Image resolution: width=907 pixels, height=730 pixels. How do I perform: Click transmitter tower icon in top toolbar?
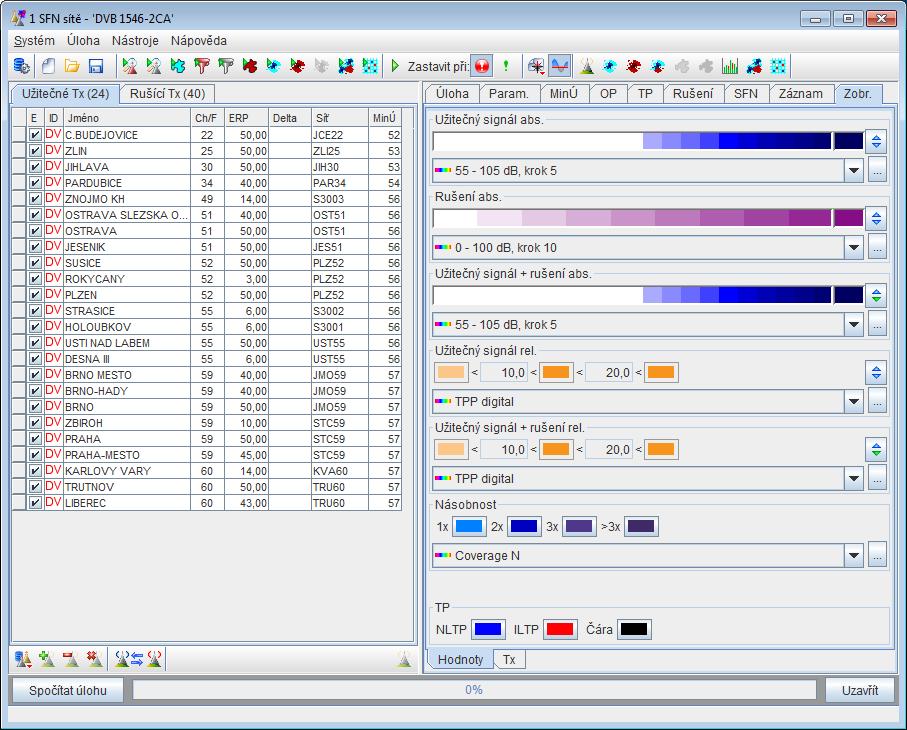click(x=587, y=66)
